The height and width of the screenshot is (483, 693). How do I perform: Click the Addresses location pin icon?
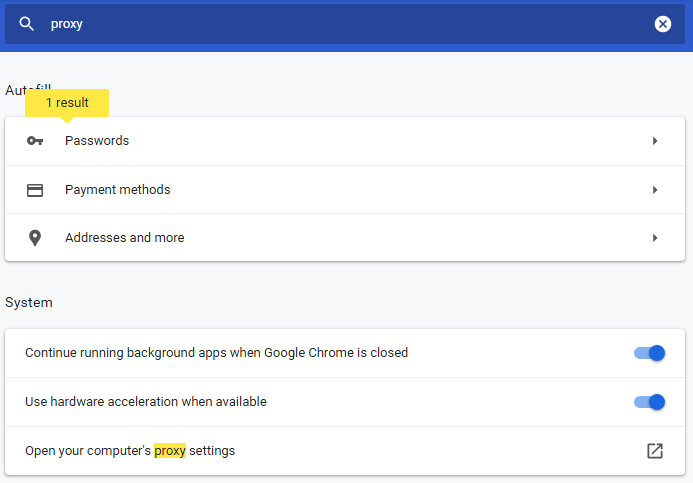pos(35,238)
